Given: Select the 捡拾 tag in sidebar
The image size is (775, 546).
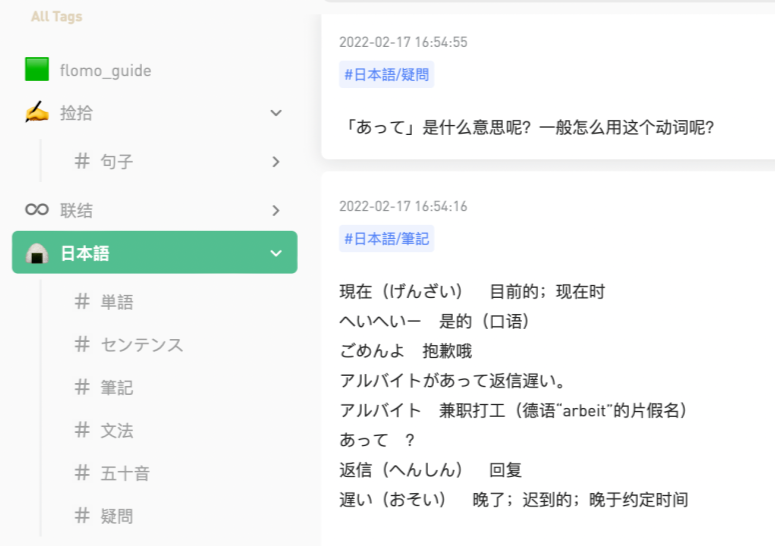Looking at the screenshot, I should 76,113.
